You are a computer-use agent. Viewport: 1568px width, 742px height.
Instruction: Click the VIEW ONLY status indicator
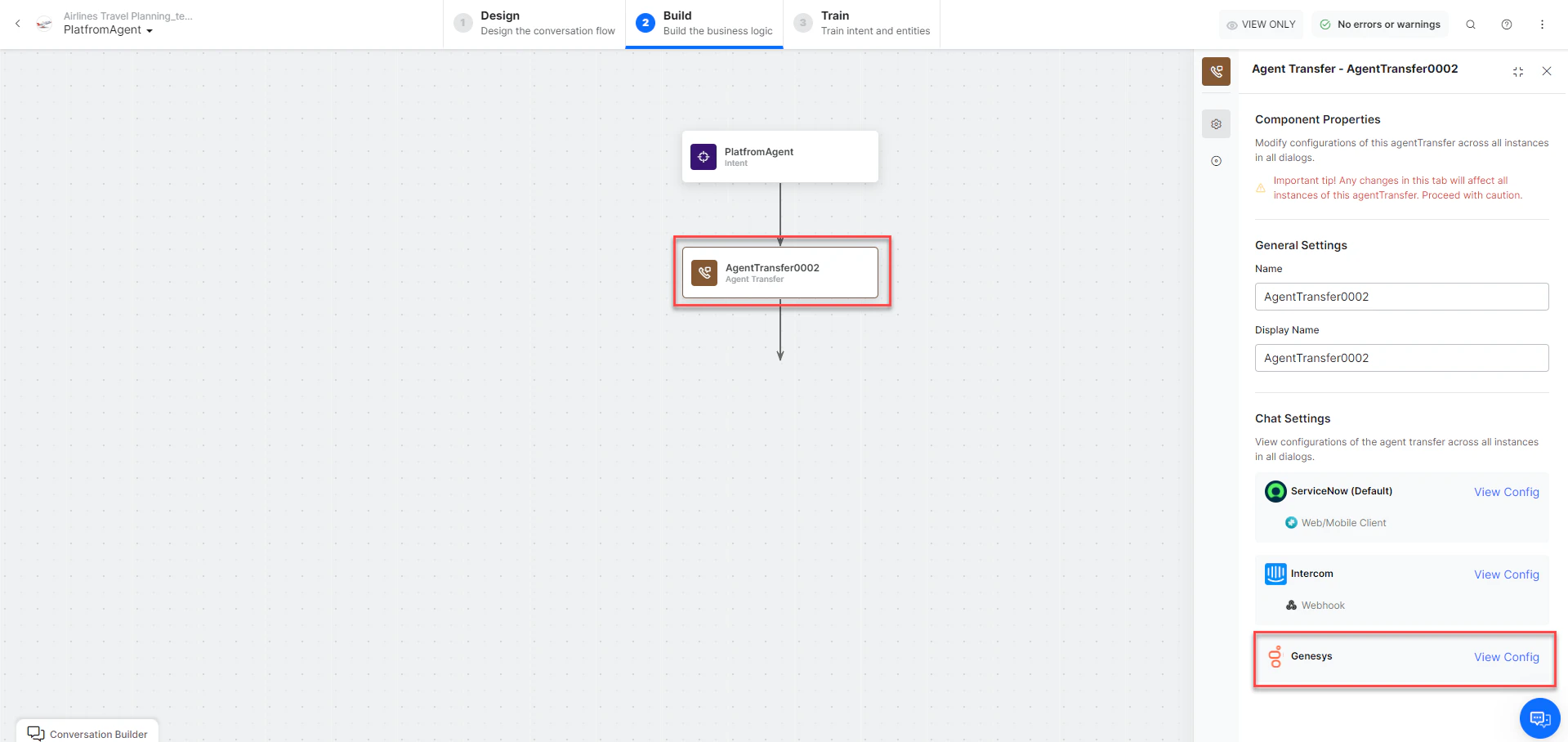click(1261, 24)
